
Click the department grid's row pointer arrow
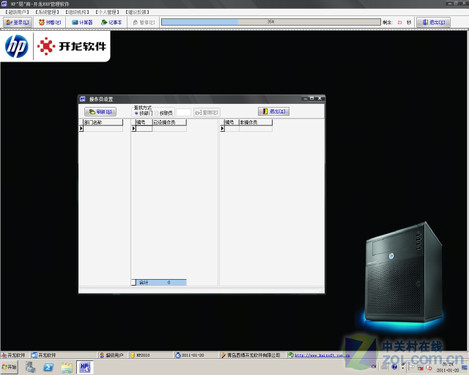[x=81, y=128]
